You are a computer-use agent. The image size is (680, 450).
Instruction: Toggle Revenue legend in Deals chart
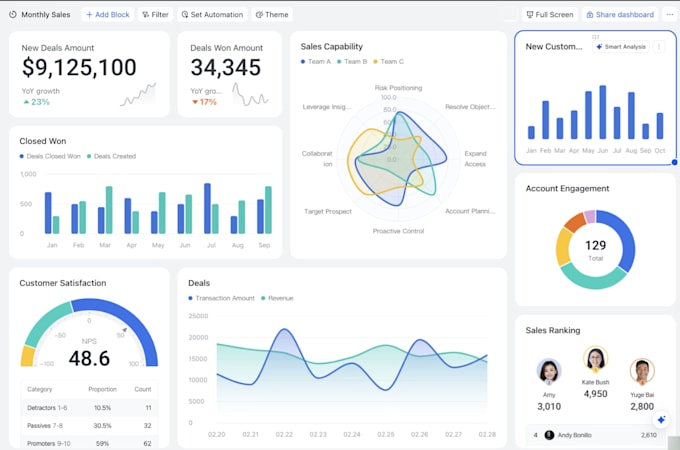[x=277, y=298]
